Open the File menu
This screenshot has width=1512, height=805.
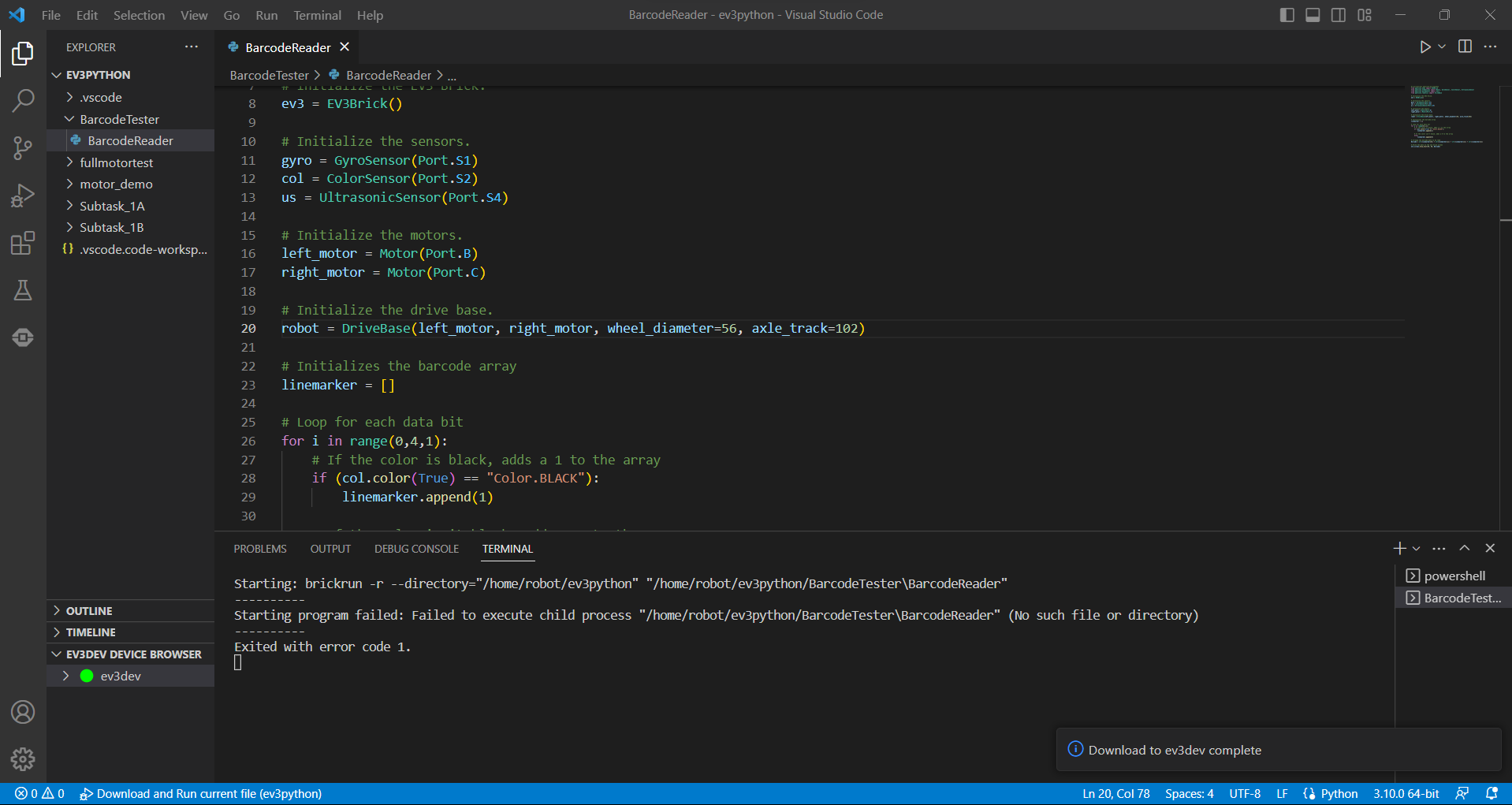tap(51, 15)
